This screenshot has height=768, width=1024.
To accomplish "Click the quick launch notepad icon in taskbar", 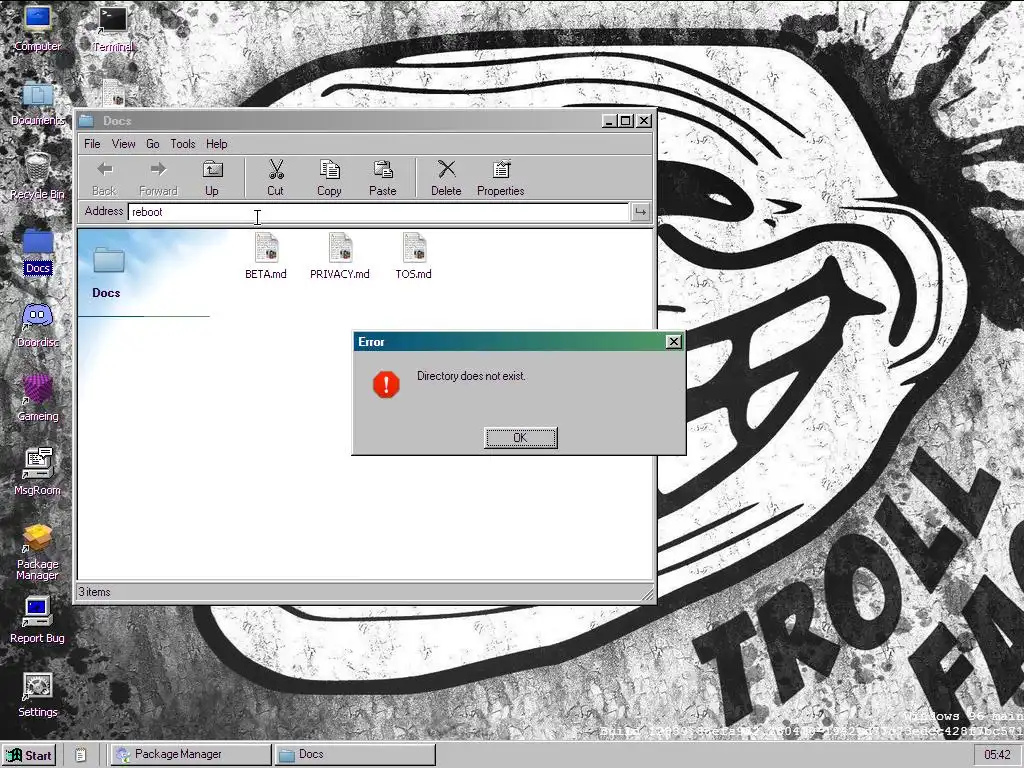I will (80, 755).
